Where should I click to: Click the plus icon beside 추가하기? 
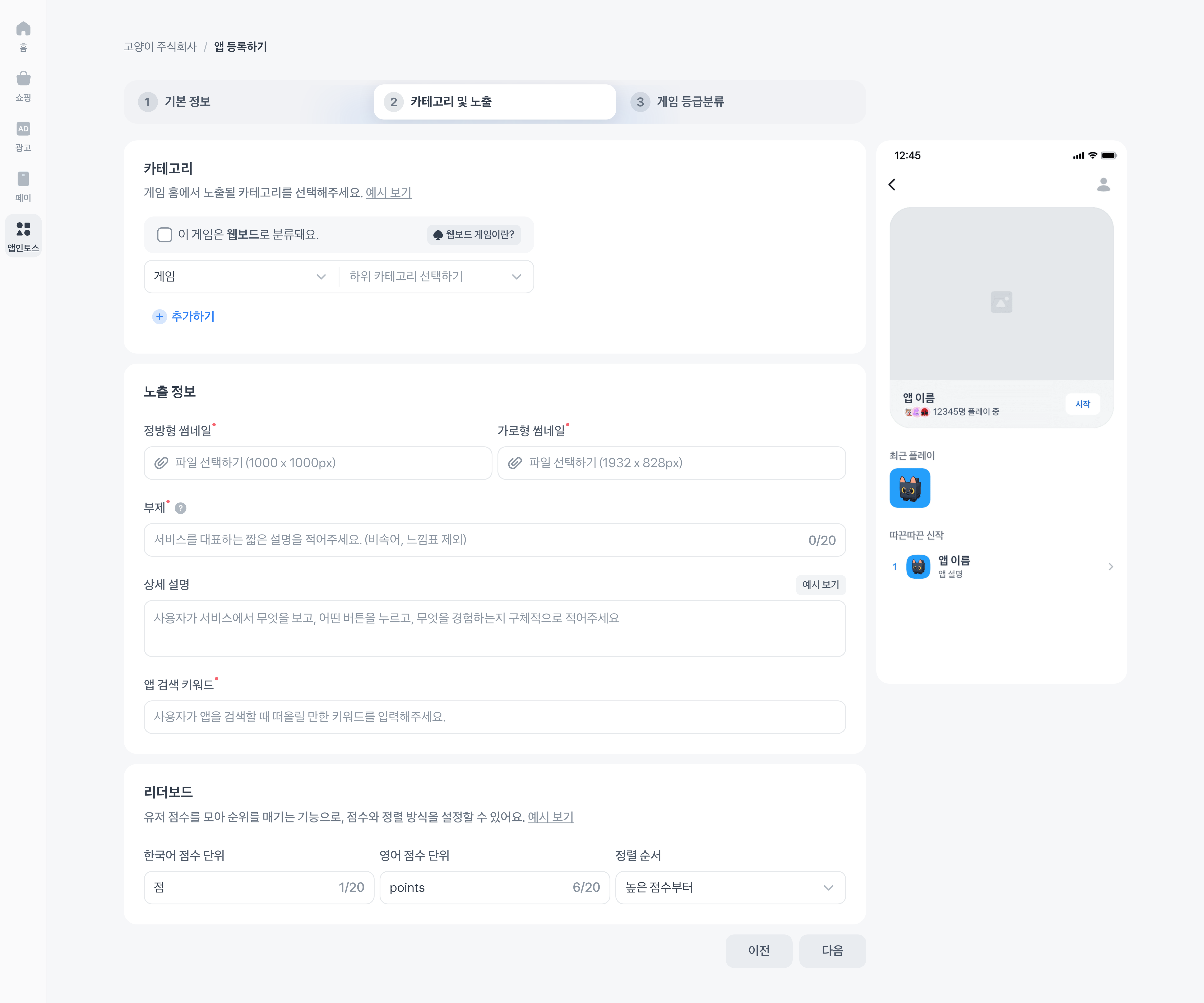(159, 316)
